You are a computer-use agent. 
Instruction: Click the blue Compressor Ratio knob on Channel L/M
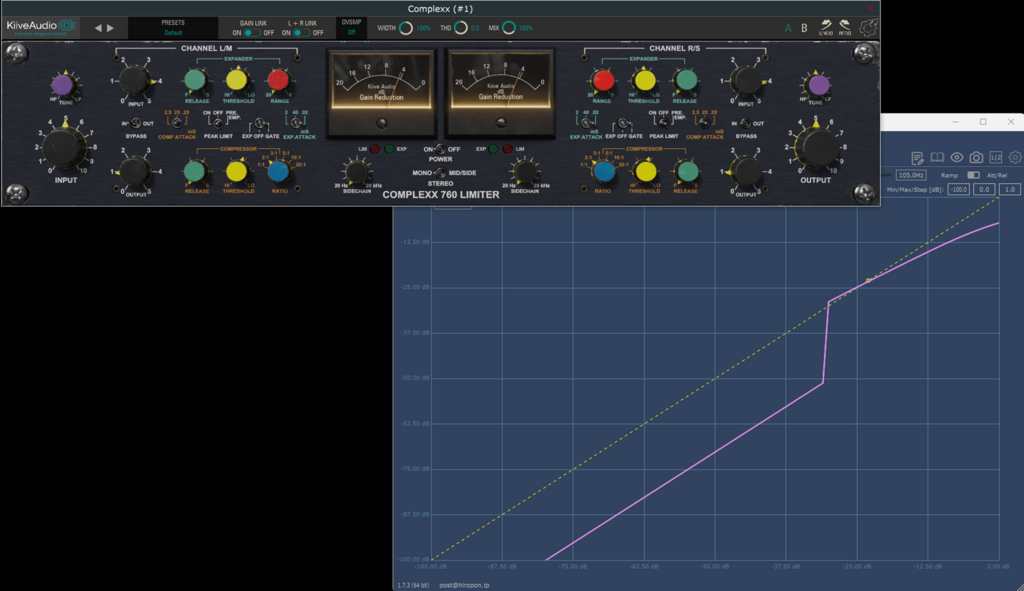click(278, 171)
